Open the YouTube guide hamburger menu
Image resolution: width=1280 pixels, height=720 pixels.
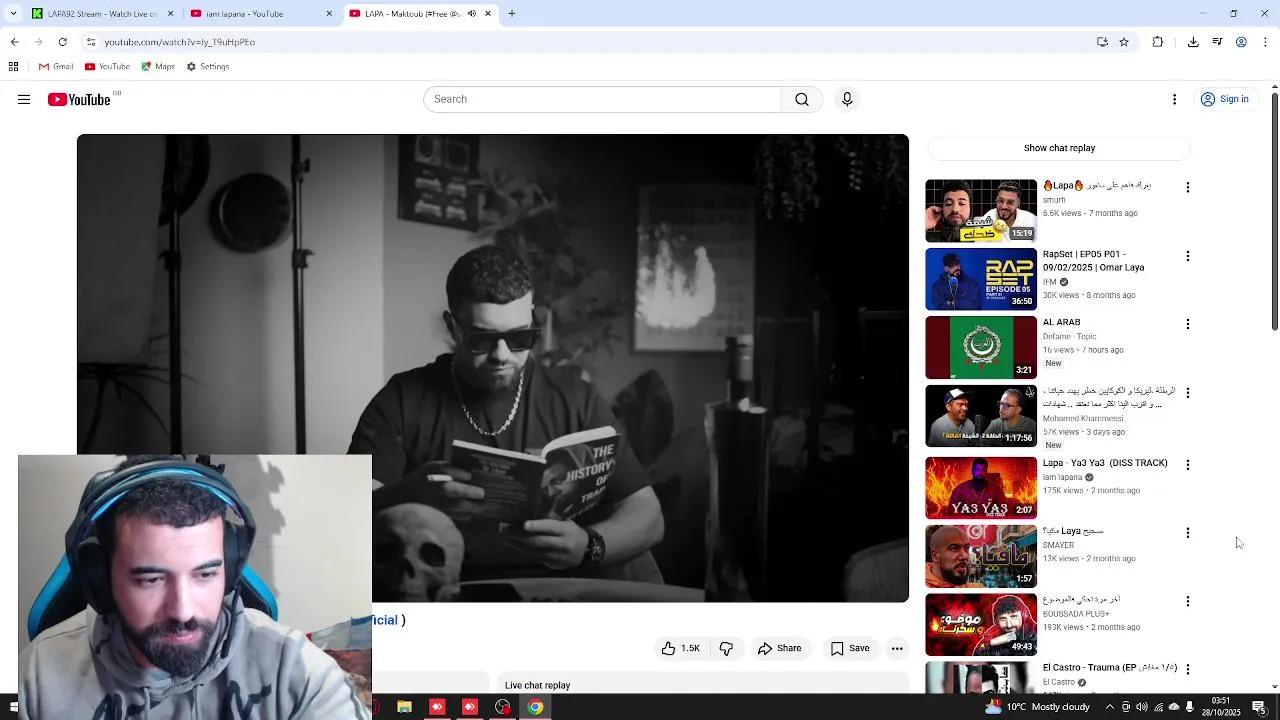[24, 99]
